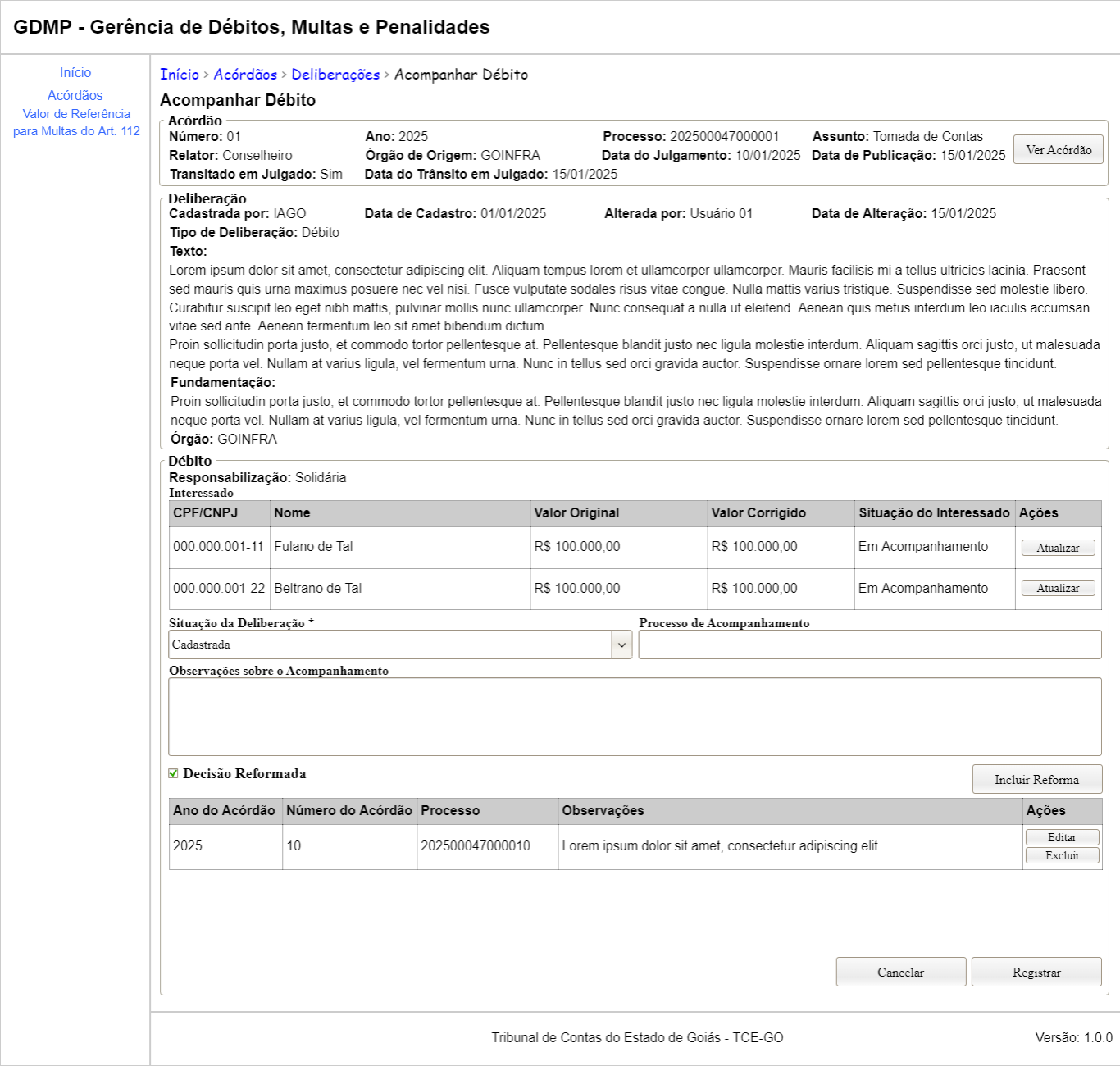The width and height of the screenshot is (1120, 1066).
Task: Focus the Processo de Acompanhamento field
Action: 869,645
